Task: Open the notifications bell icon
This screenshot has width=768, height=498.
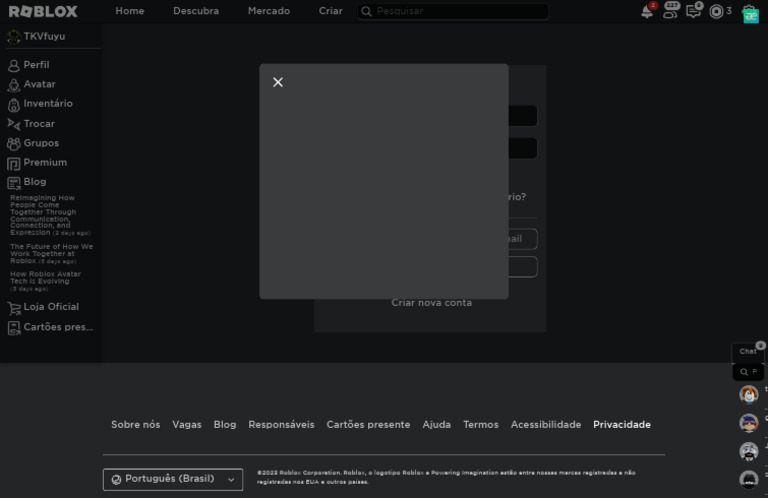Action: tap(647, 12)
